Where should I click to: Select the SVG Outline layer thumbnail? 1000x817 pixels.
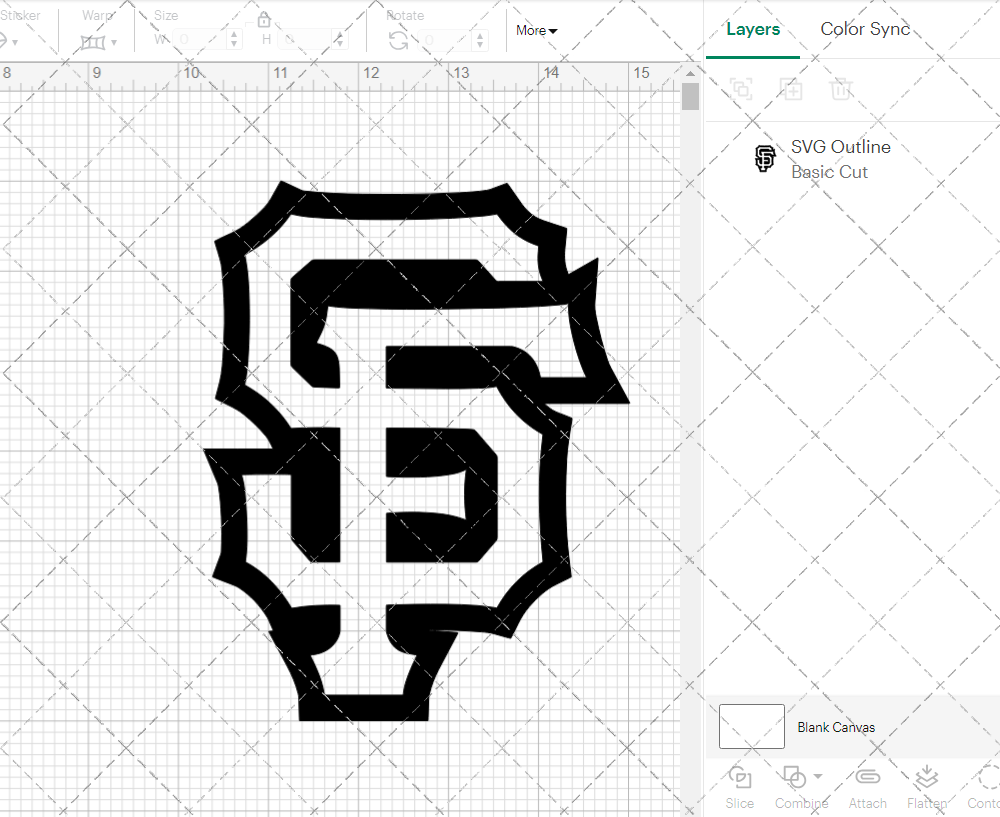pyautogui.click(x=765, y=159)
